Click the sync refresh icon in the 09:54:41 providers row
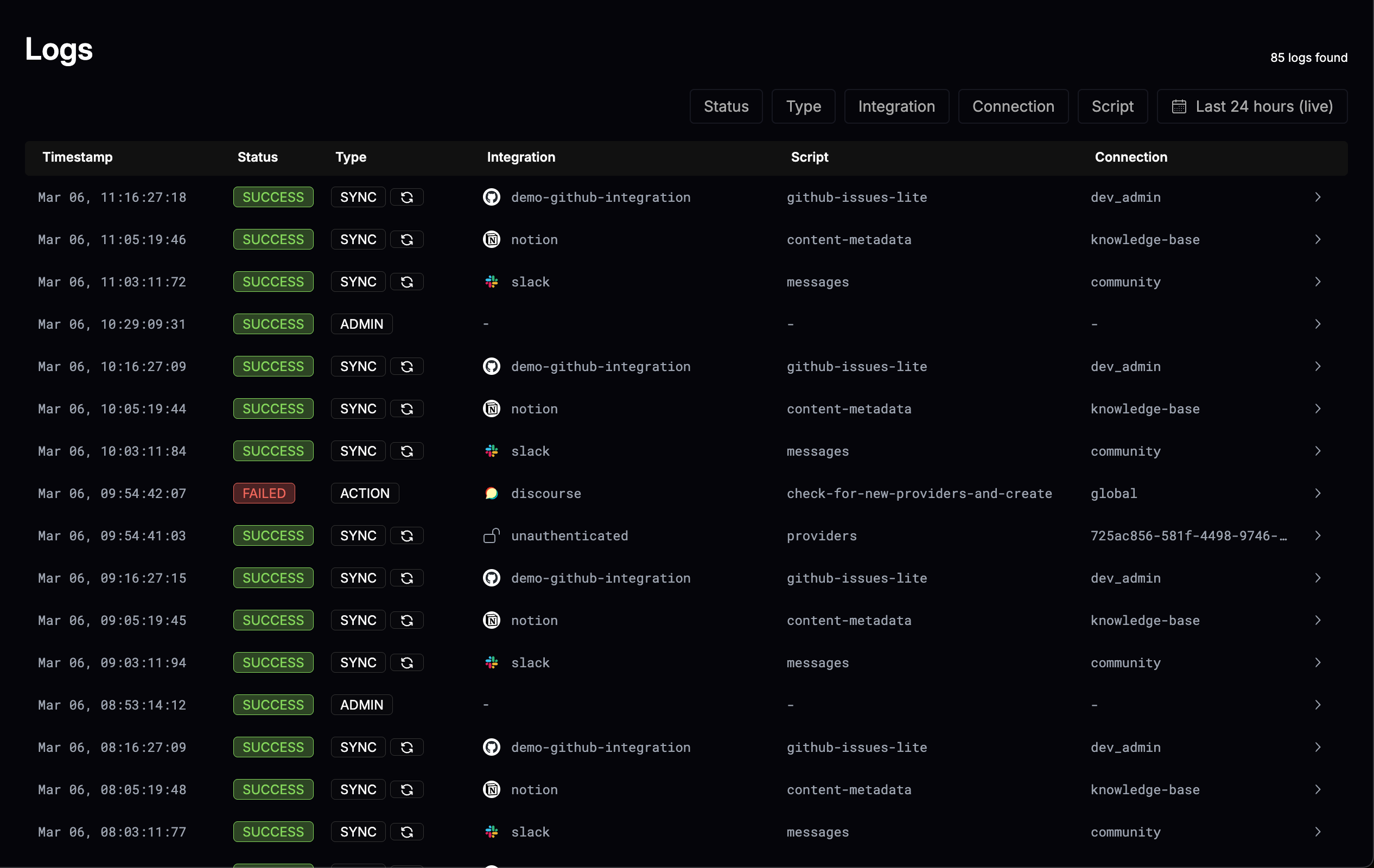Viewport: 1374px width, 868px height. pos(407,535)
